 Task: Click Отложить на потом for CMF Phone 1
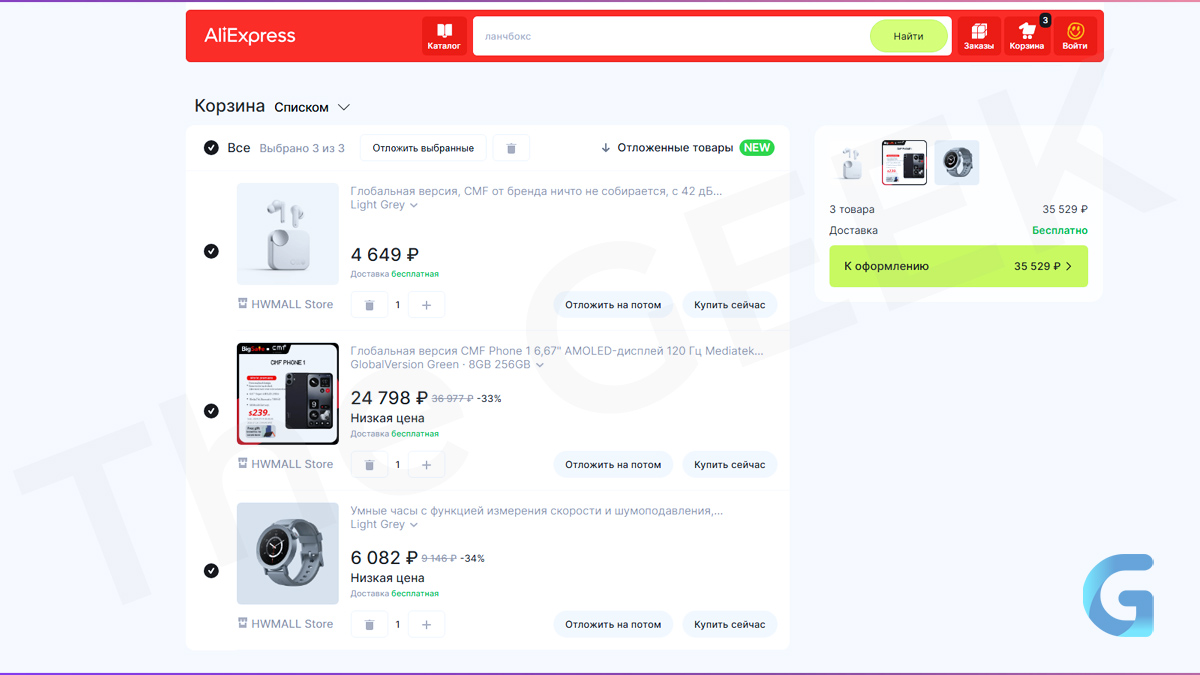tap(613, 465)
